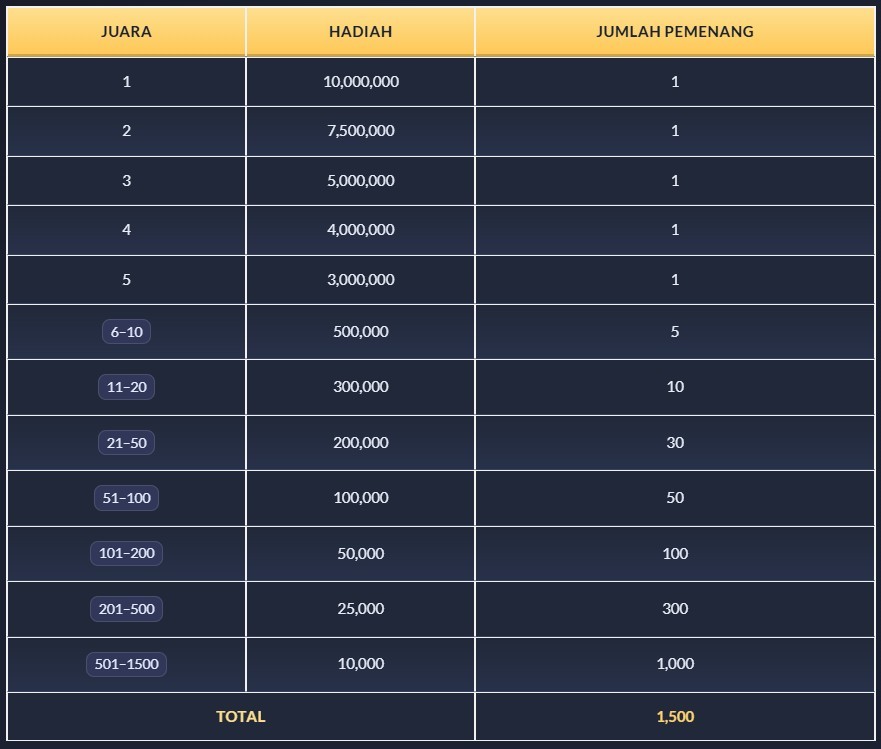
Task: Click the 10,000,000 prize cell
Action: 360,82
